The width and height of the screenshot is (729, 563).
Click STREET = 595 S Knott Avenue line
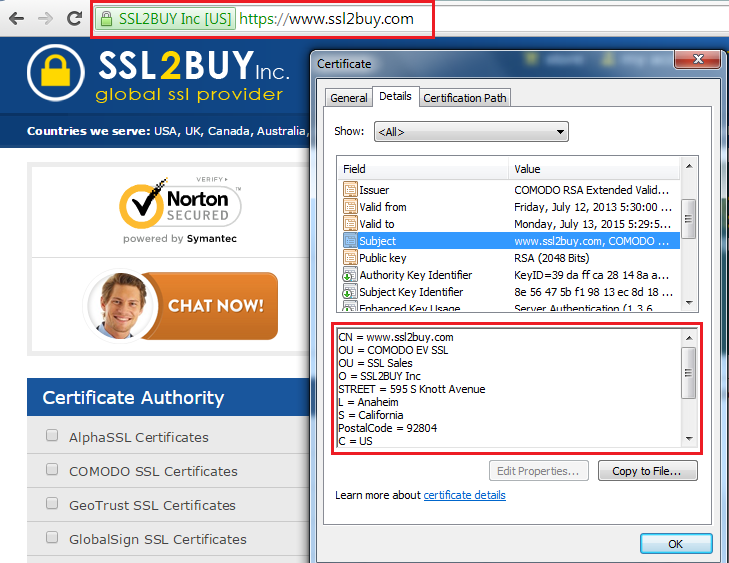[x=411, y=389]
